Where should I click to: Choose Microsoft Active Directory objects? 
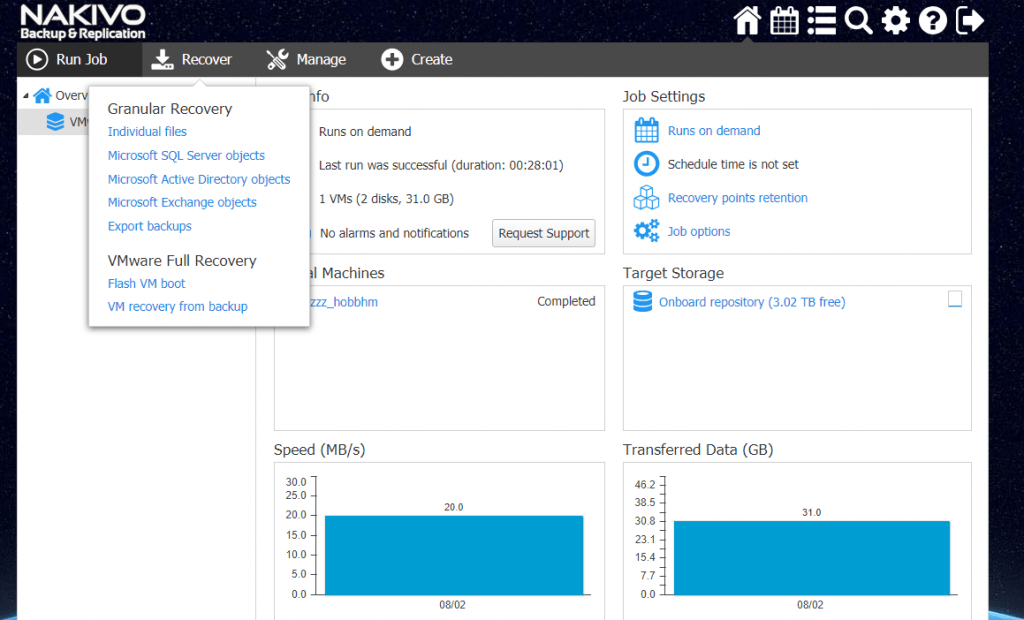click(x=199, y=179)
